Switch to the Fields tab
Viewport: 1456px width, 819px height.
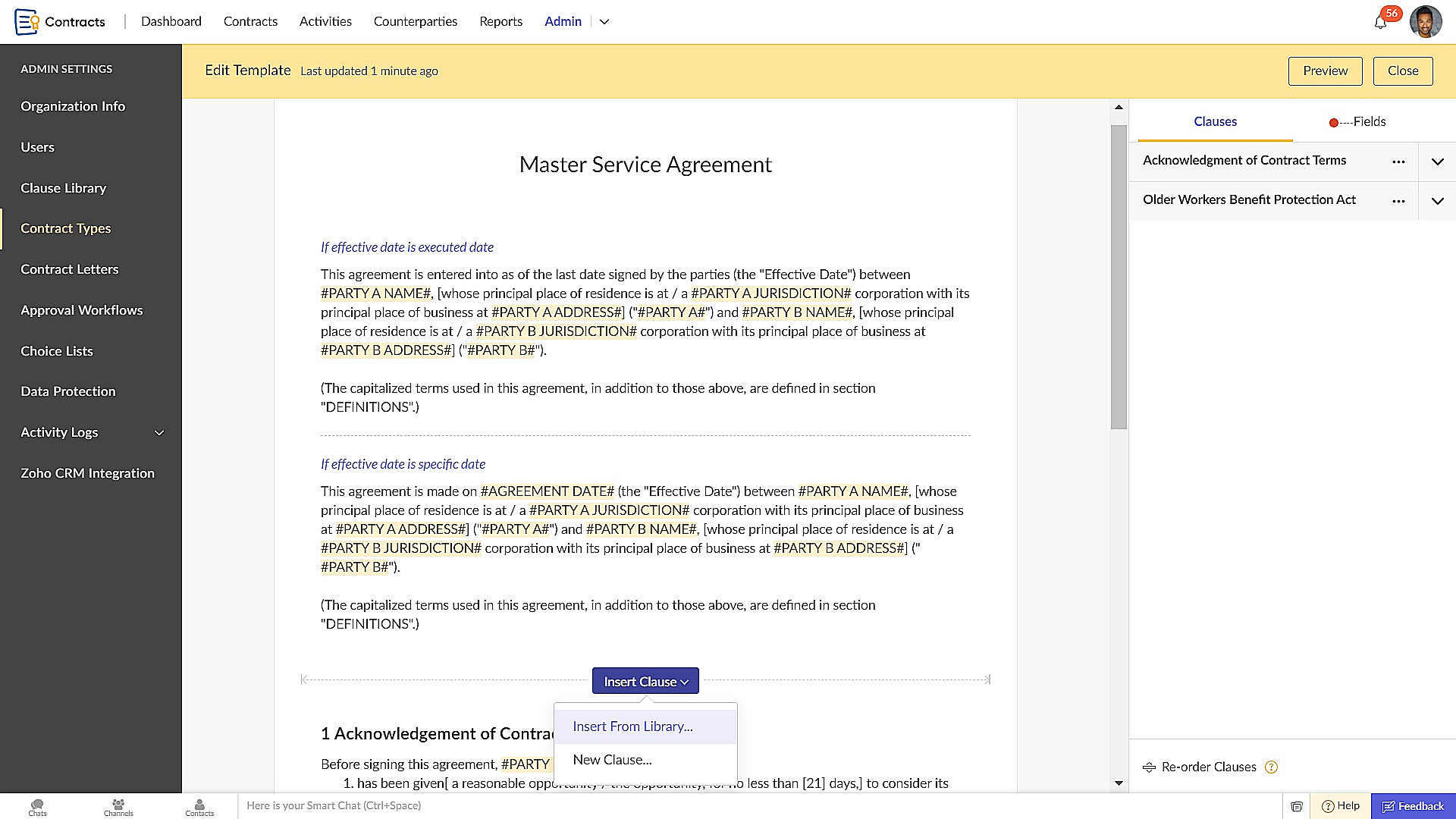coord(1367,121)
